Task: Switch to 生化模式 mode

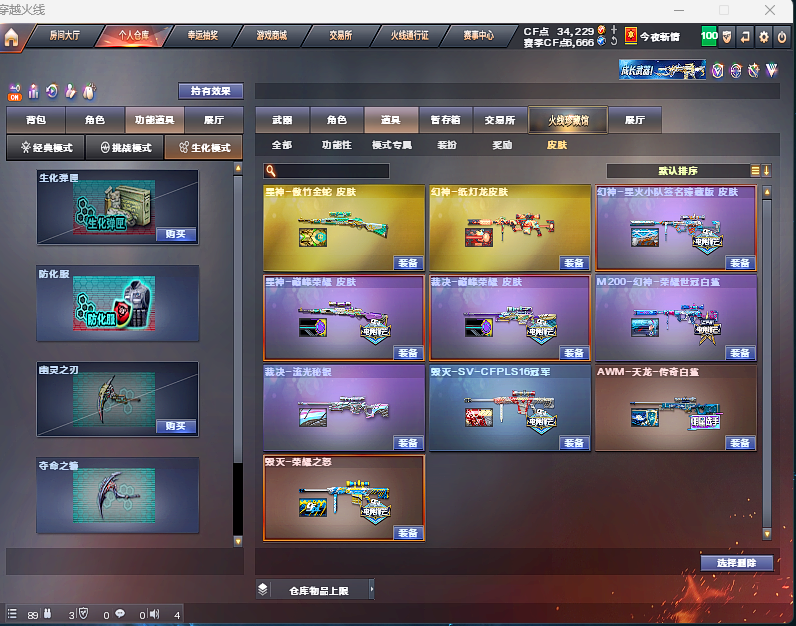Action: [204, 148]
